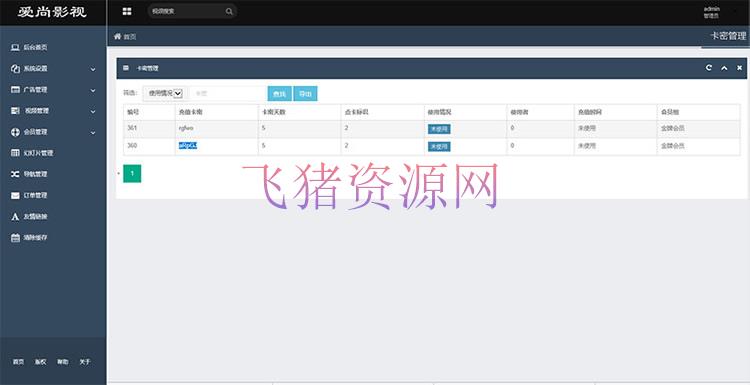Screen dimensions: 750x385
Task: Click the 导出 export button
Action: point(305,94)
